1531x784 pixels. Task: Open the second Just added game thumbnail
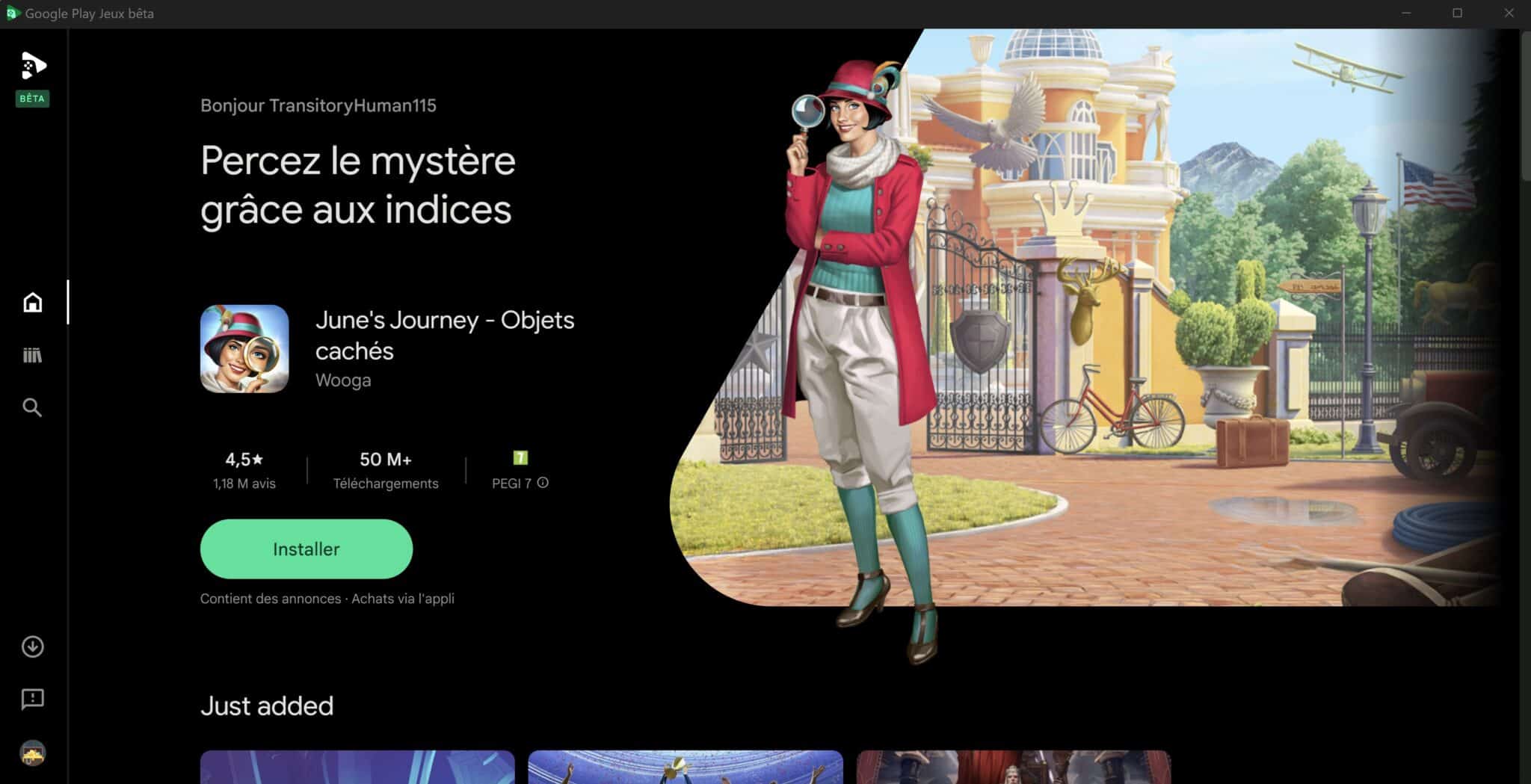[686, 767]
